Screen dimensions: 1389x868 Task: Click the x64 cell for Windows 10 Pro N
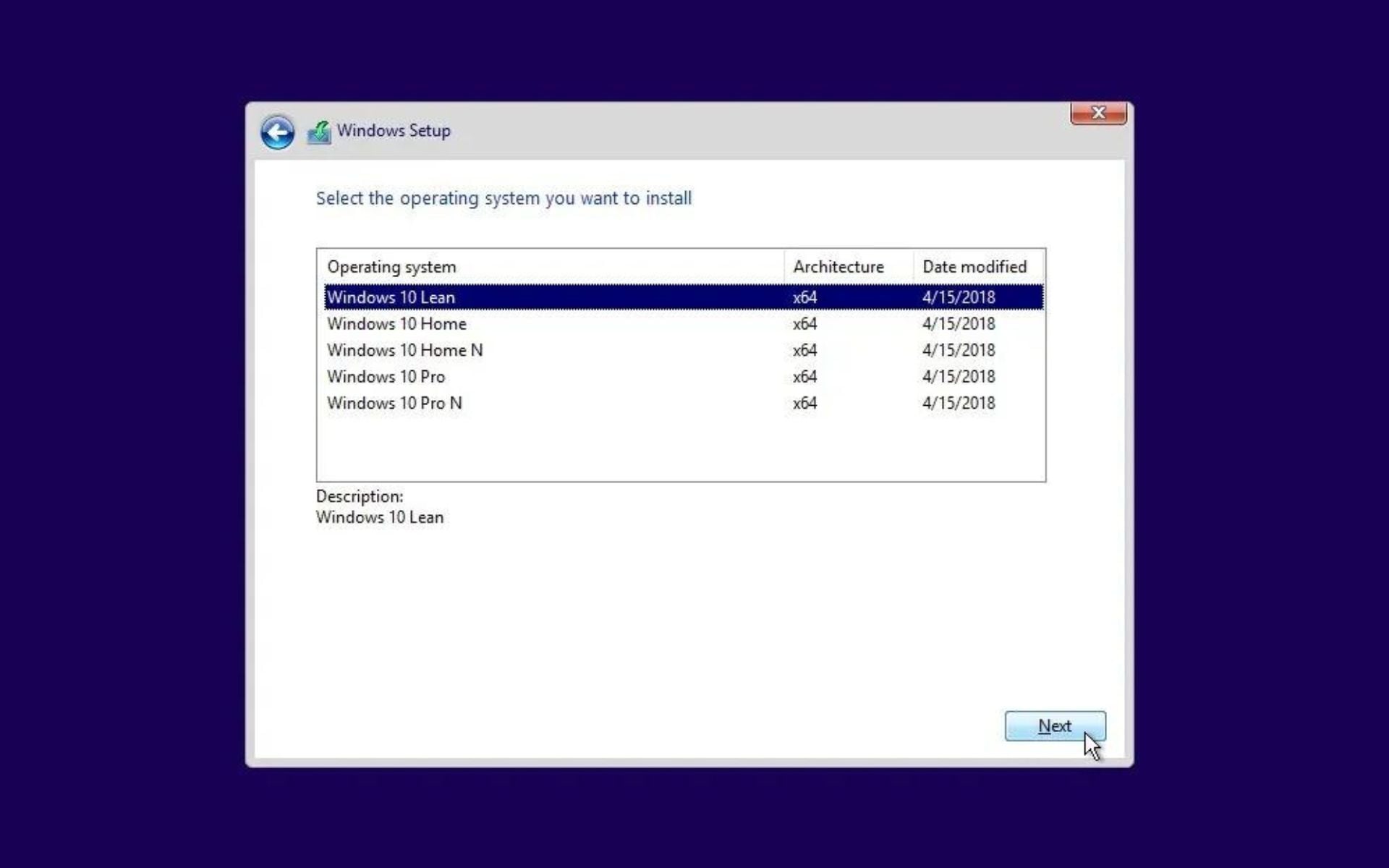[804, 404]
